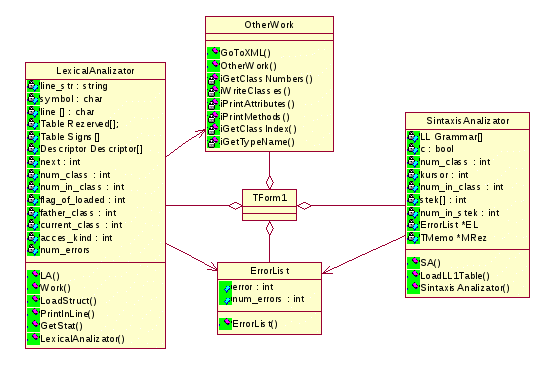Click the arrowhead pointing into OtherWork

[x=201, y=133]
